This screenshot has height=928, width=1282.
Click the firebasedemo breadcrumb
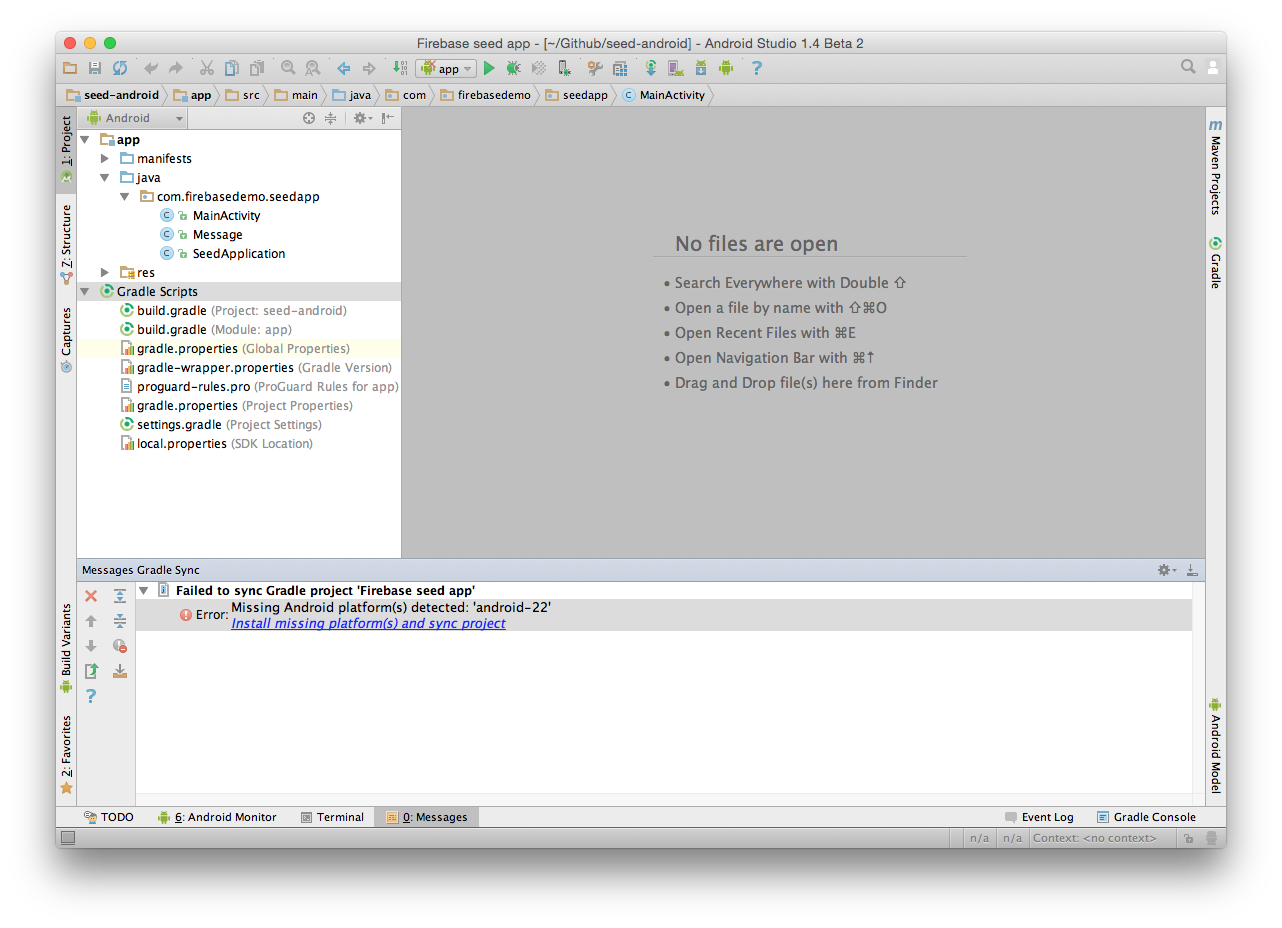(x=486, y=95)
